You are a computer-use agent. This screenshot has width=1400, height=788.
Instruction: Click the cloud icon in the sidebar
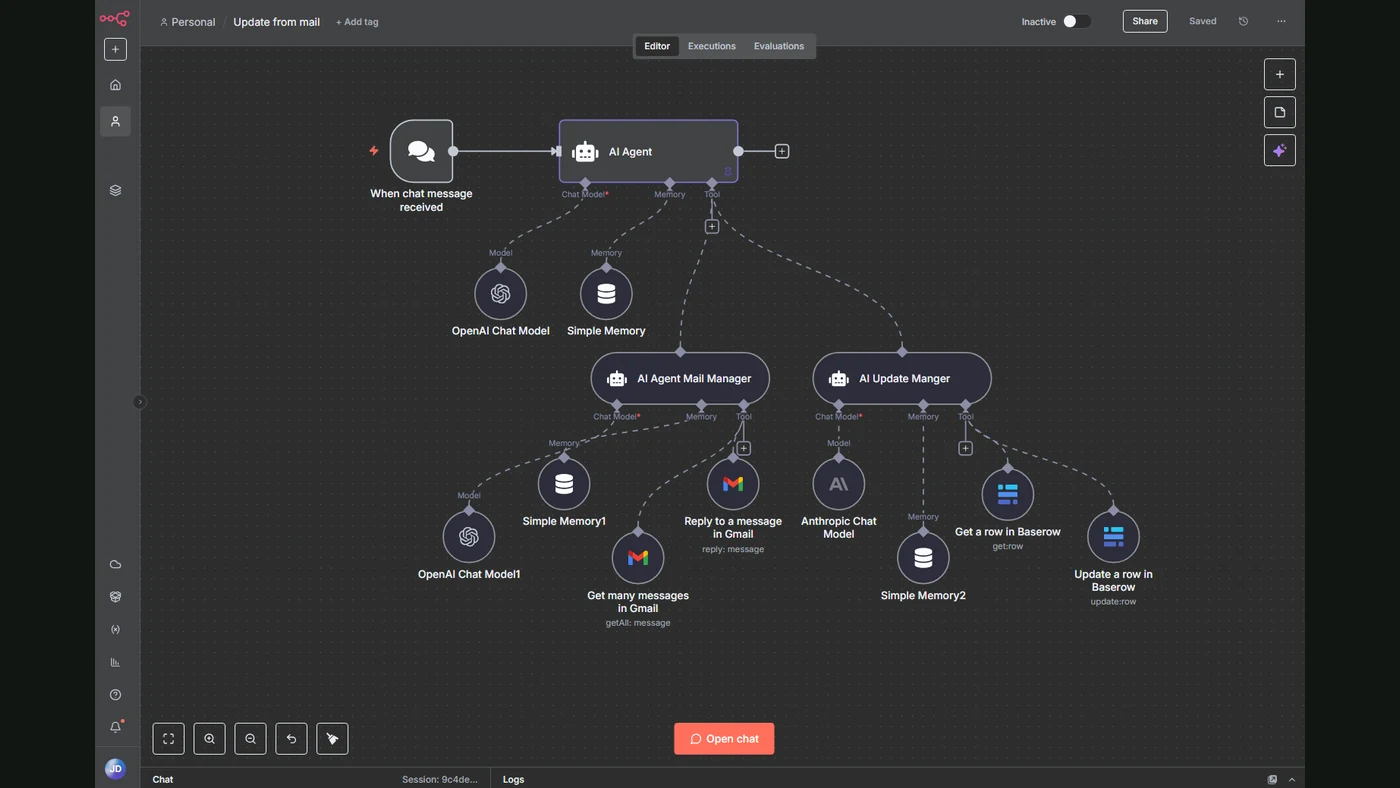click(115, 564)
